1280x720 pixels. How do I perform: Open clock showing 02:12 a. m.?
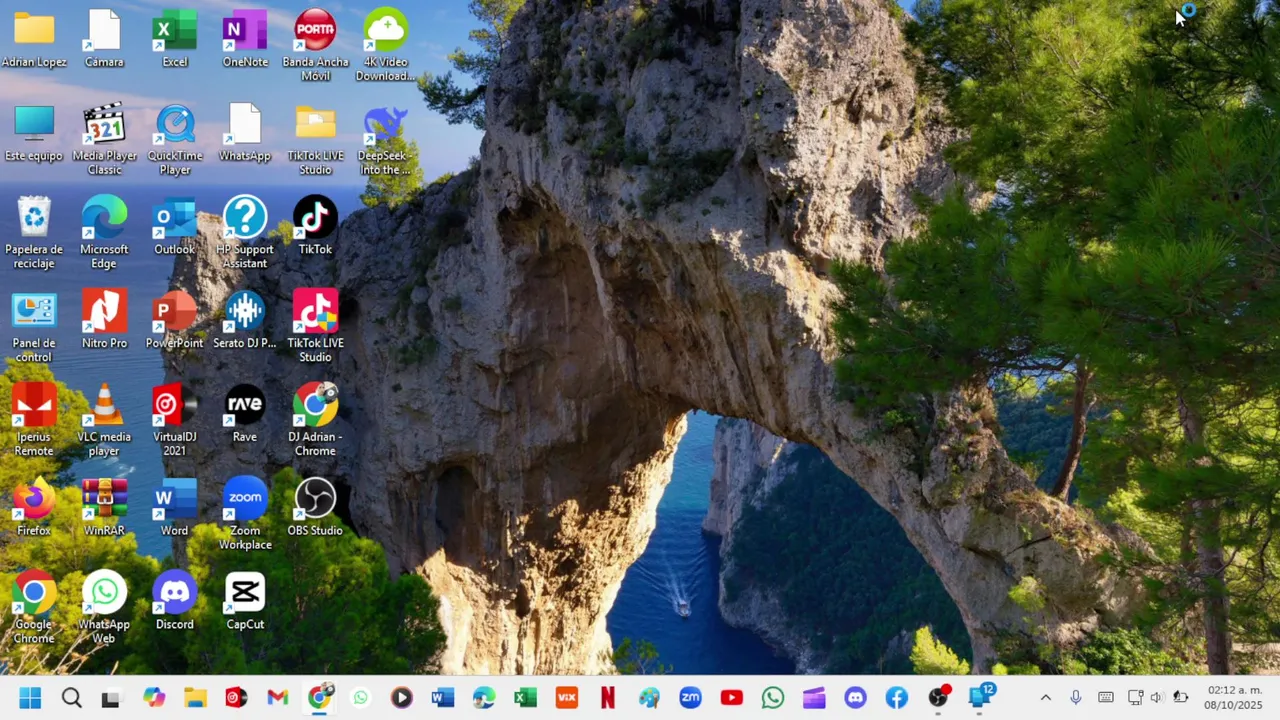[x=1236, y=690]
